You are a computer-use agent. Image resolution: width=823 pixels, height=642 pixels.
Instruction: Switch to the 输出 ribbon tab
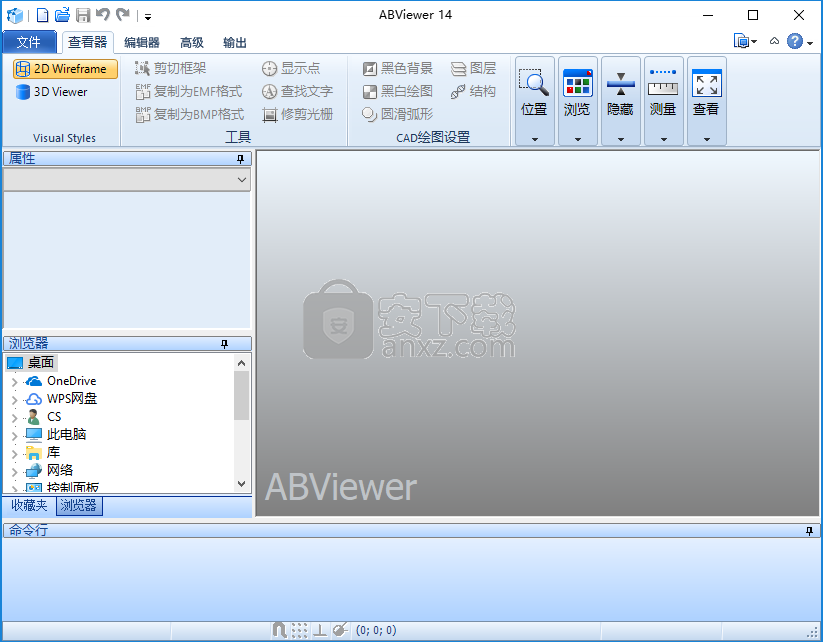(235, 42)
